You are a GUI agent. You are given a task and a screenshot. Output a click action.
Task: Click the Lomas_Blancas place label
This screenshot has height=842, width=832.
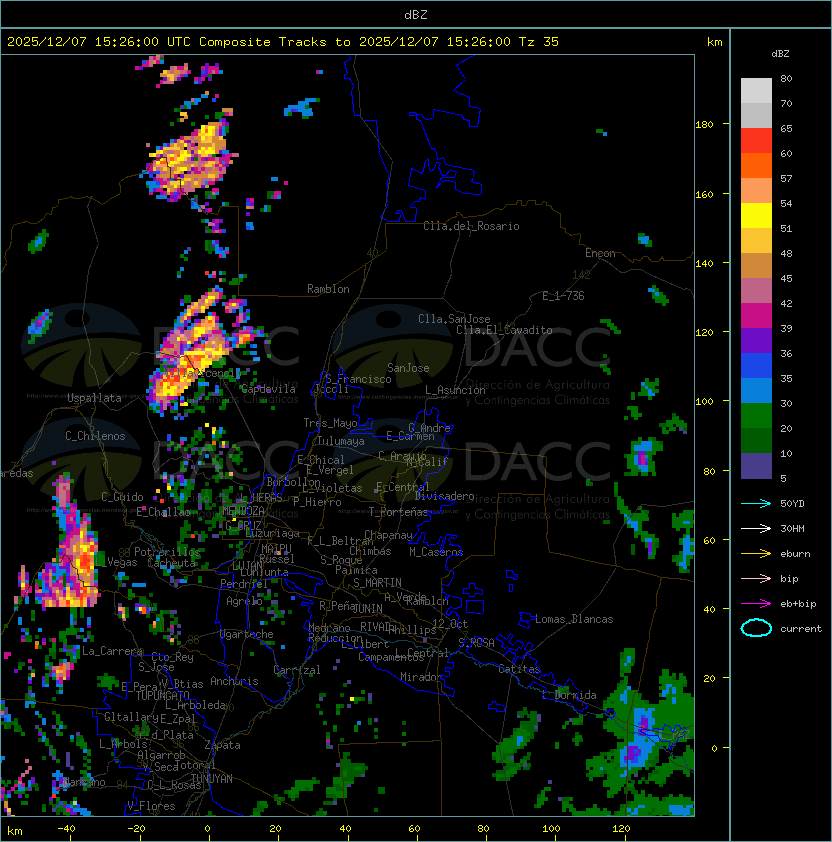tap(574, 619)
